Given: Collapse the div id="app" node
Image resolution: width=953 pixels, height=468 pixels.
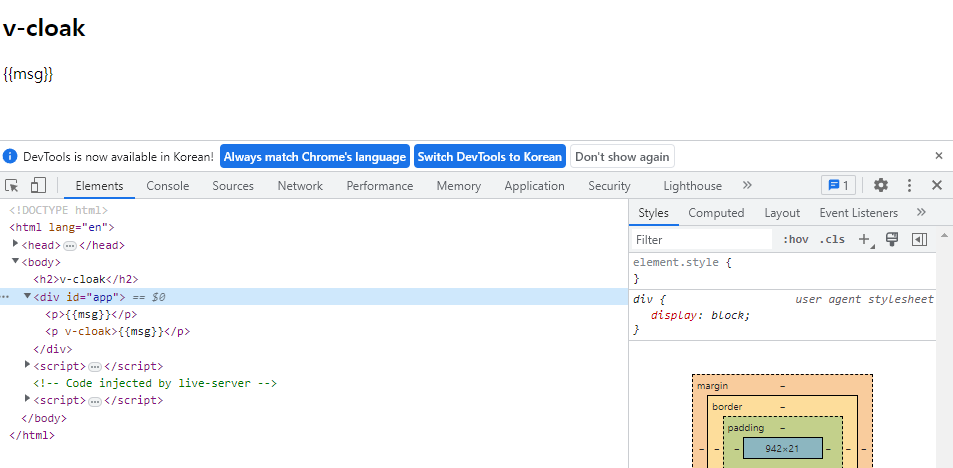Looking at the screenshot, I should pyautogui.click(x=27, y=296).
